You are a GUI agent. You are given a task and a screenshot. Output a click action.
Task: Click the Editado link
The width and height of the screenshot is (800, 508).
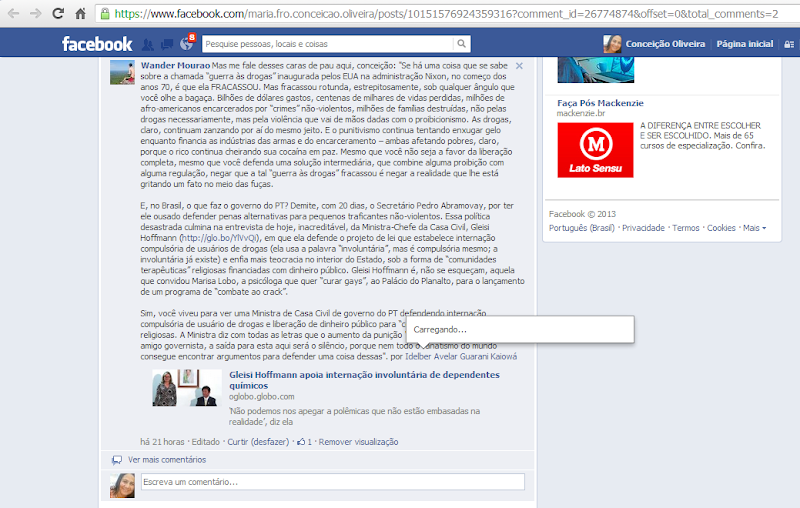(x=206, y=442)
